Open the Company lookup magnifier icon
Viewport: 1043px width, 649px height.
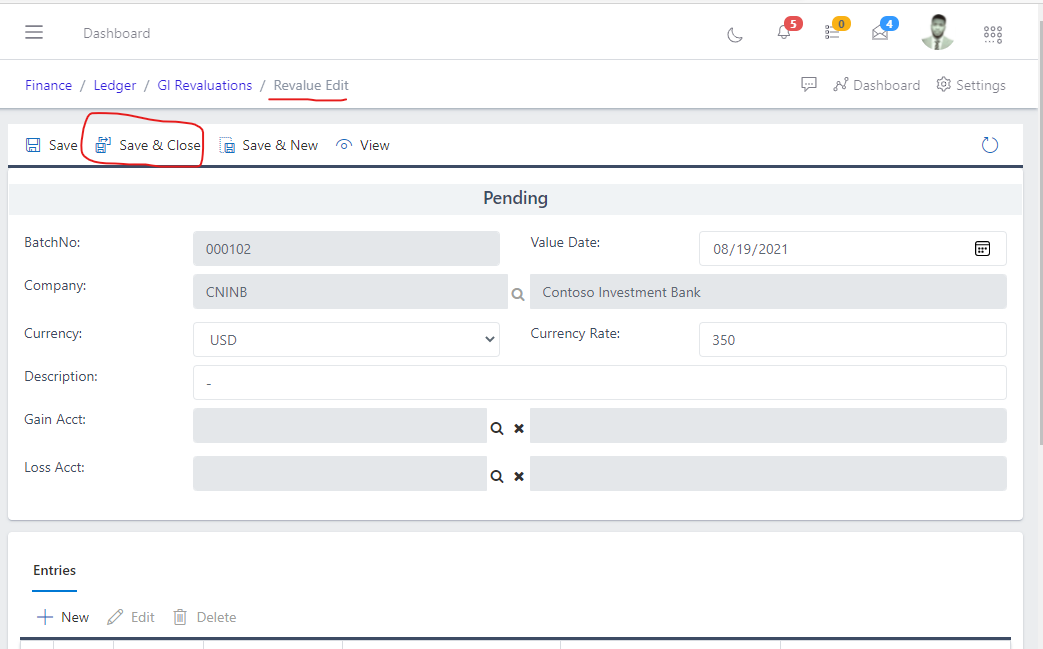pyautogui.click(x=517, y=295)
